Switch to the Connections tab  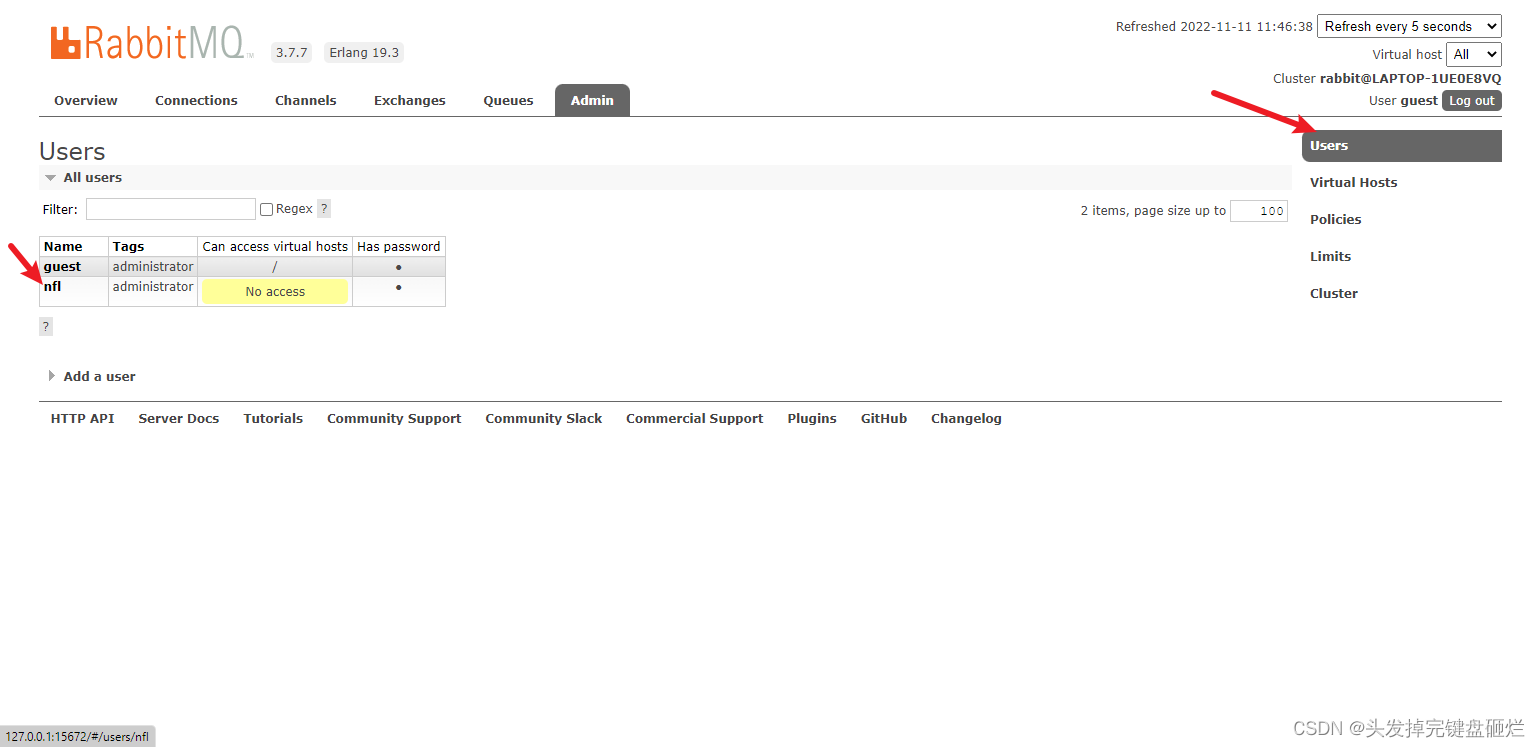(196, 101)
